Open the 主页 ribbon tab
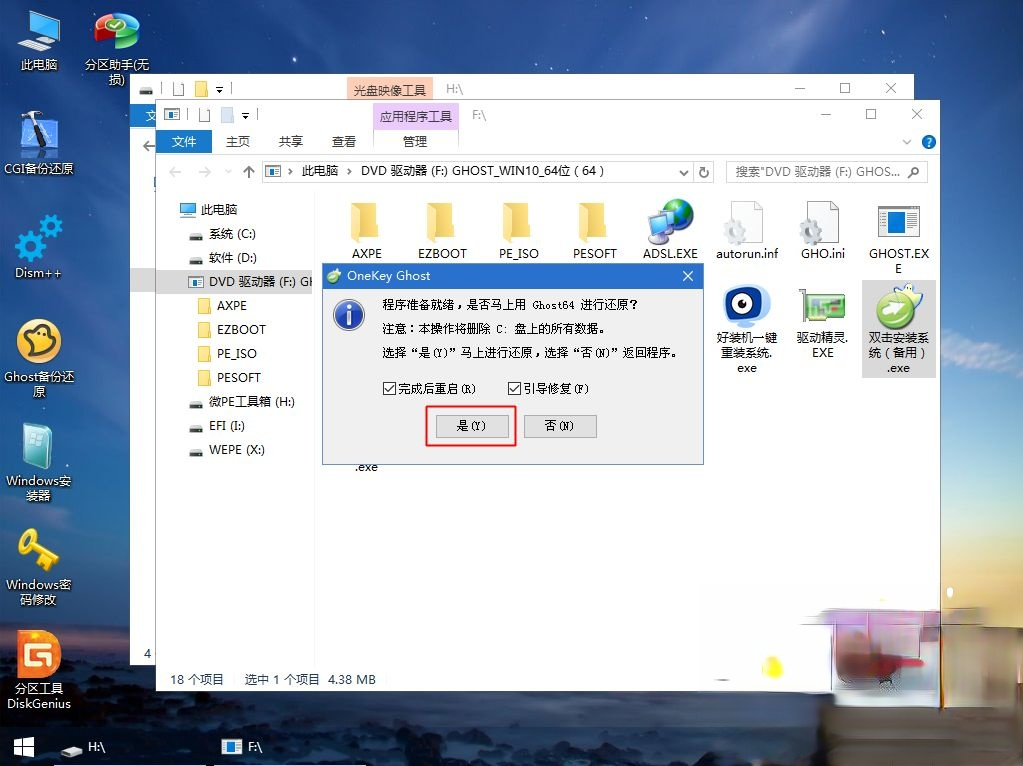The height and width of the screenshot is (766, 1023). [237, 142]
